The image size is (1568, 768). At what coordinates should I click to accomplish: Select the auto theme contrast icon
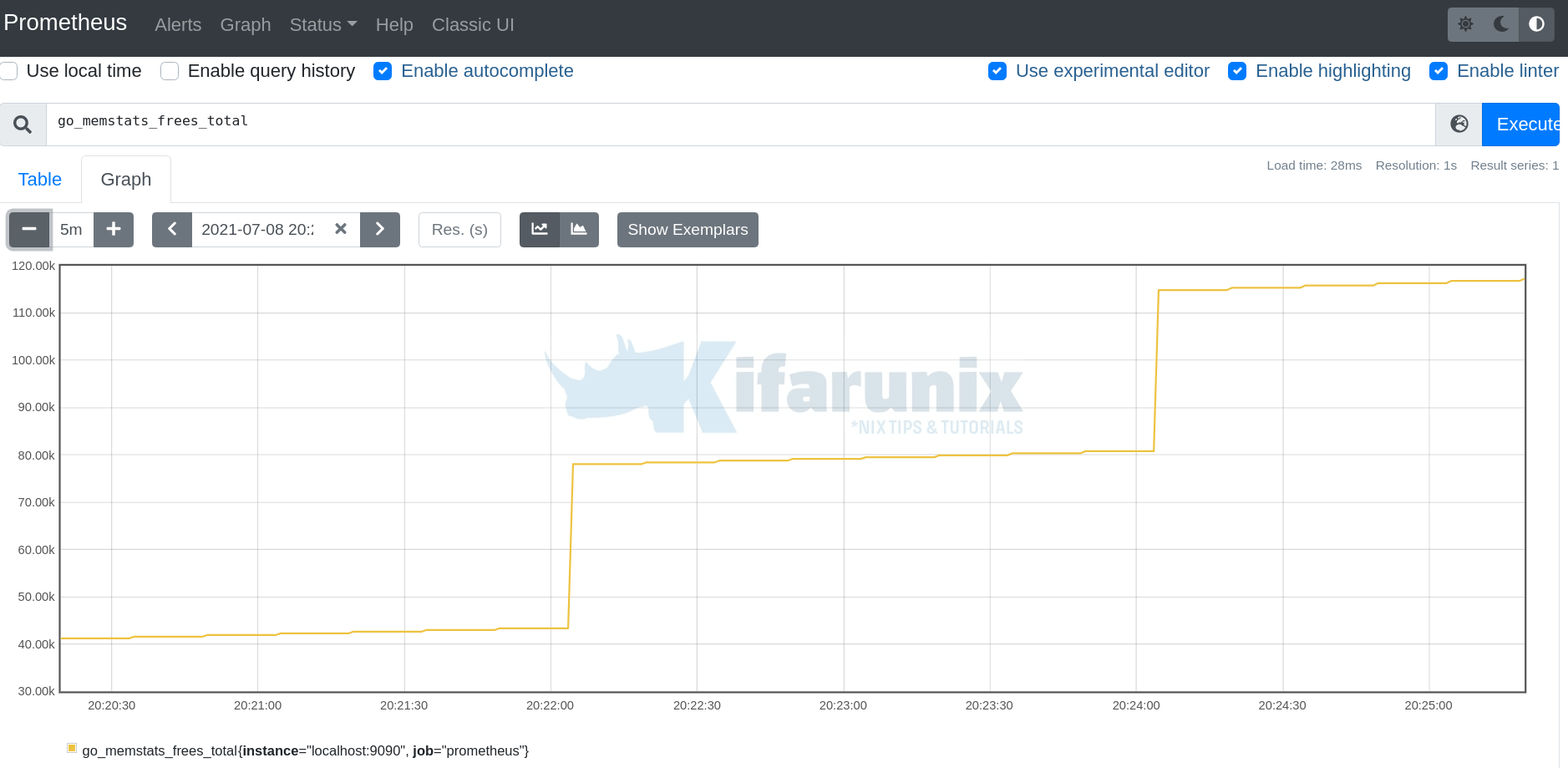coord(1536,24)
